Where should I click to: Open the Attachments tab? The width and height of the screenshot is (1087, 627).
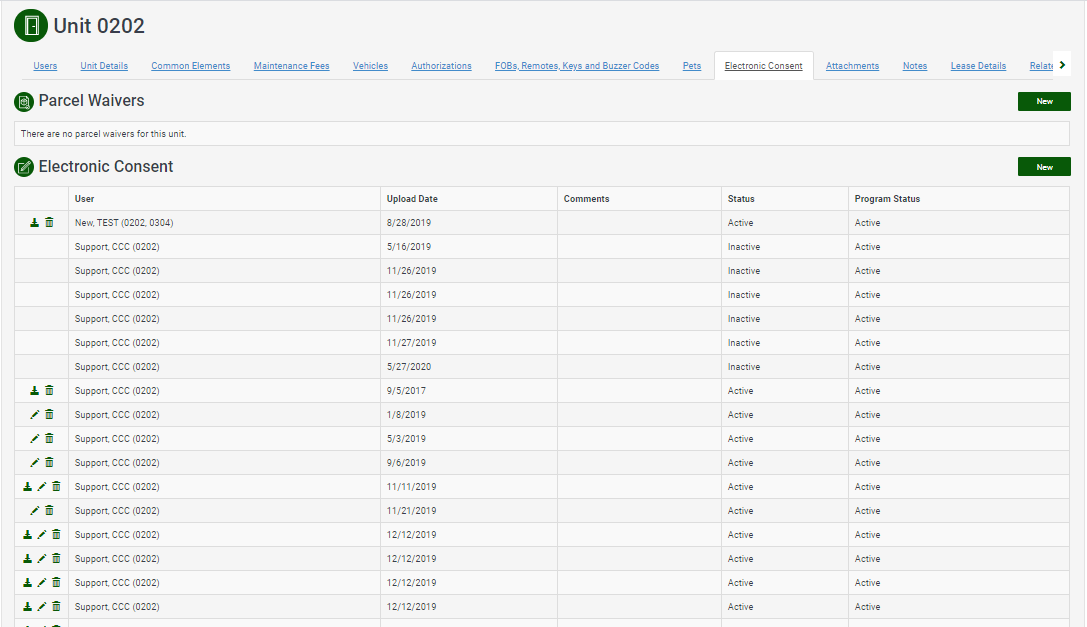pyautogui.click(x=852, y=66)
